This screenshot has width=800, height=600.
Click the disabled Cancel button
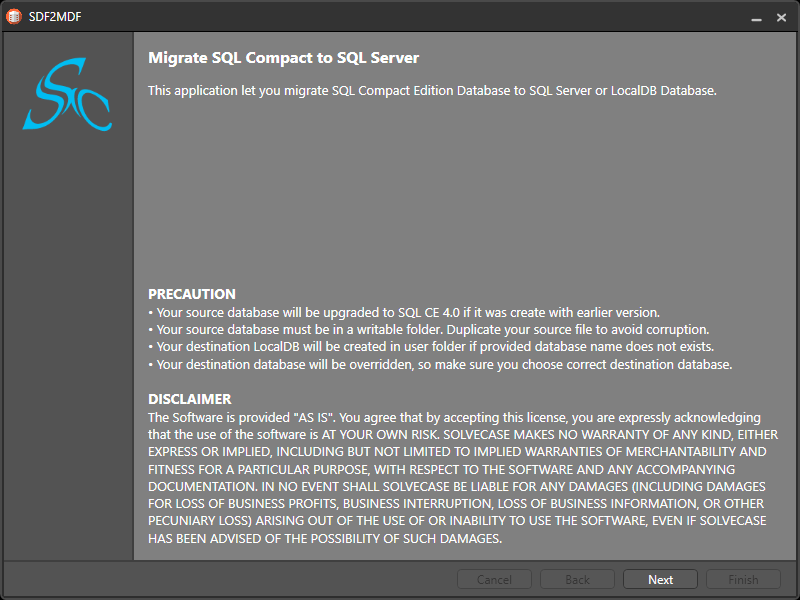click(x=494, y=580)
